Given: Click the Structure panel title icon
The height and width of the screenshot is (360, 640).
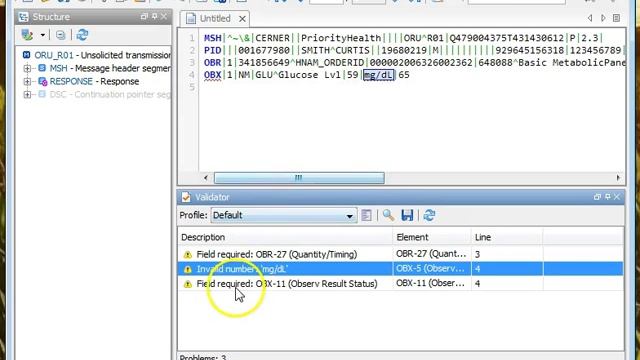Looking at the screenshot, I should [24, 17].
